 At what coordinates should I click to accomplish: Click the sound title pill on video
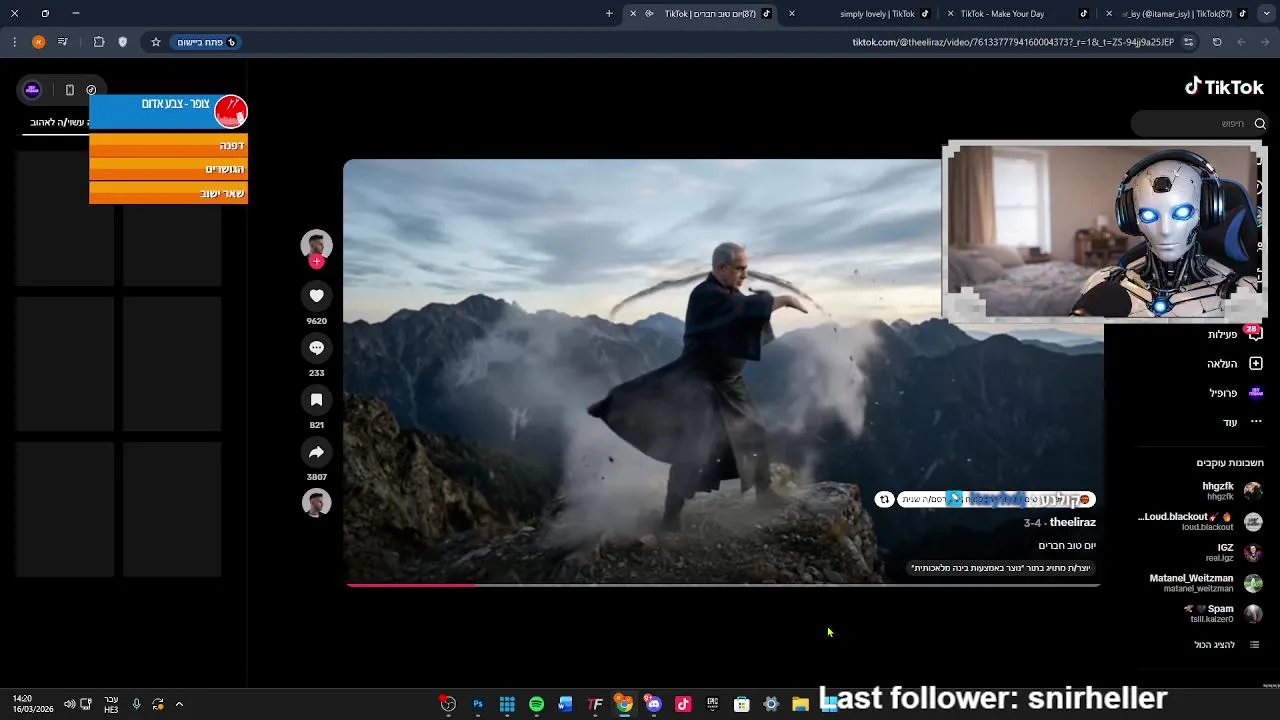pyautogui.click(x=996, y=499)
